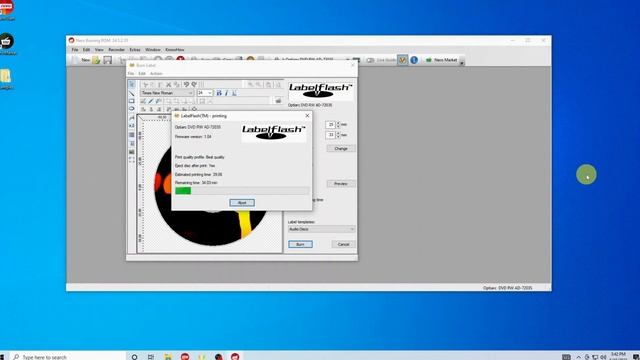Click Burn button in Burn Label window
640x360 pixels.
(x=300, y=244)
